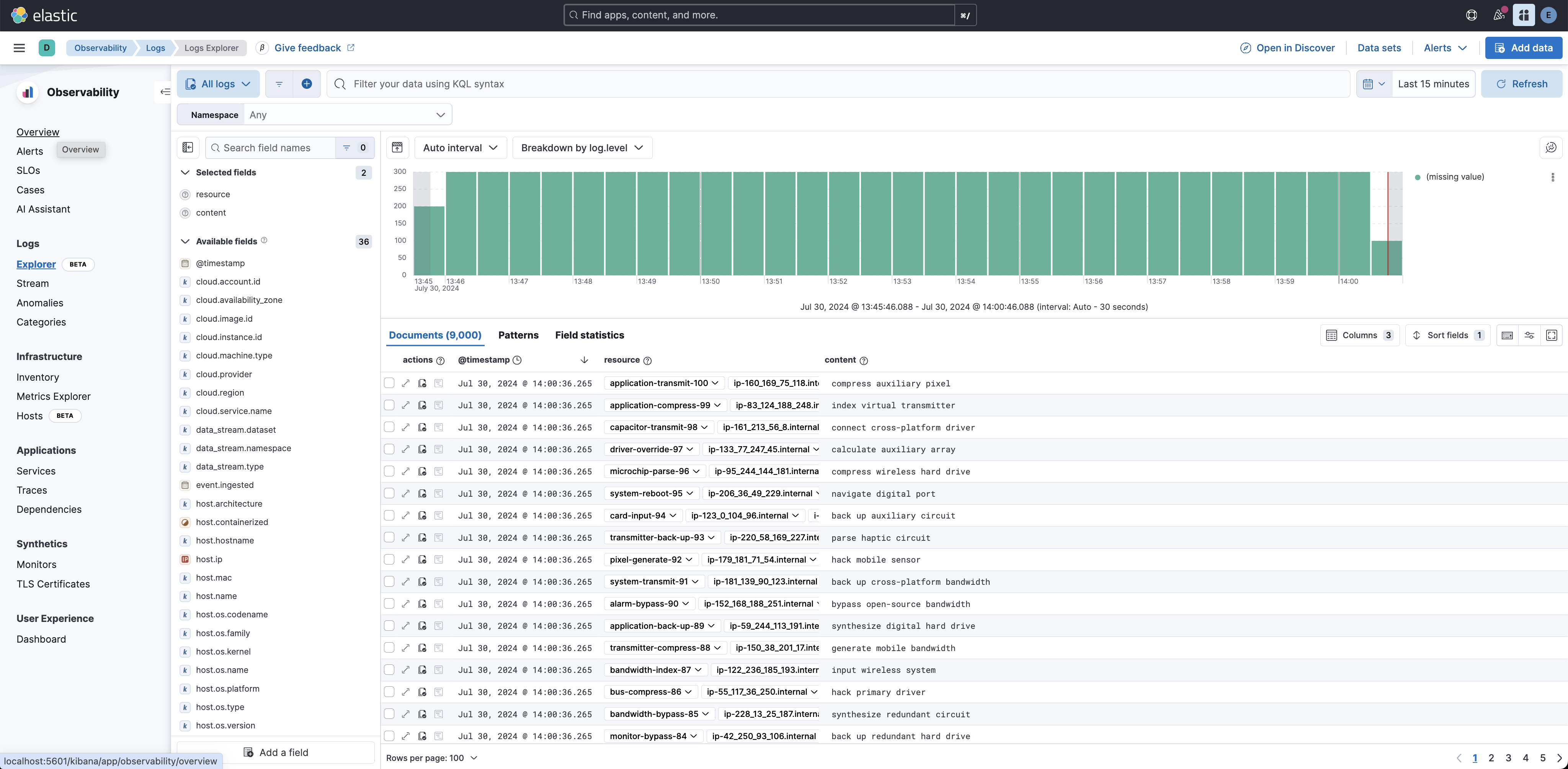Click the missing value legend color dot
Viewport: 1568px width, 769px height.
point(1418,177)
